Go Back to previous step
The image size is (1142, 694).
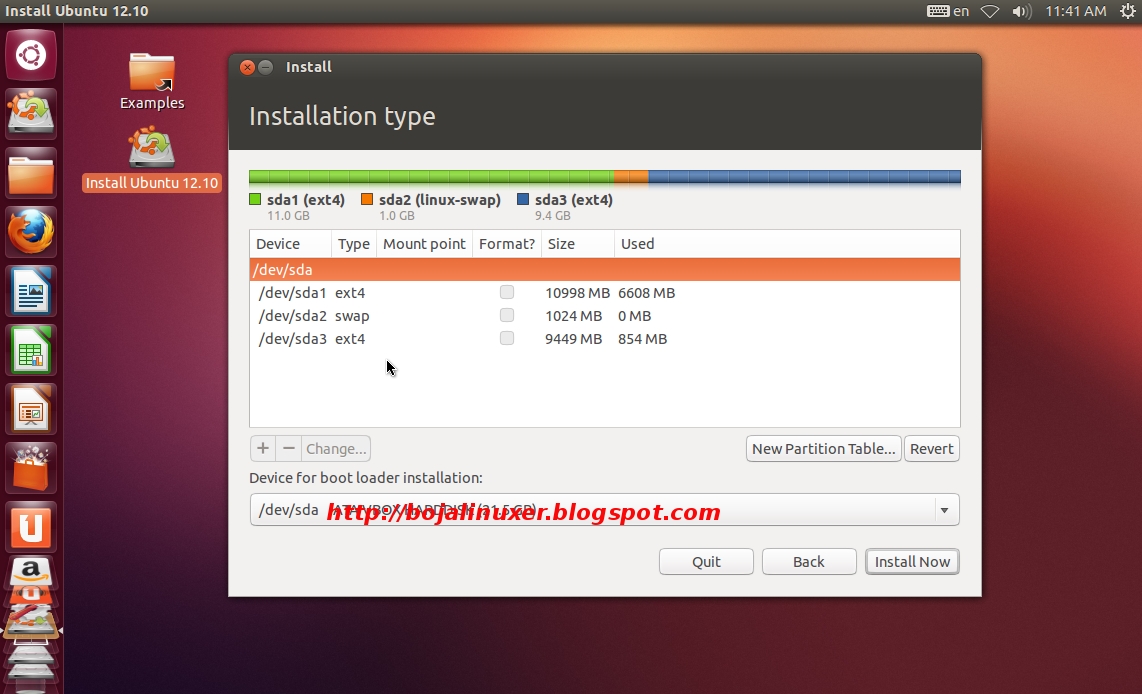point(809,561)
